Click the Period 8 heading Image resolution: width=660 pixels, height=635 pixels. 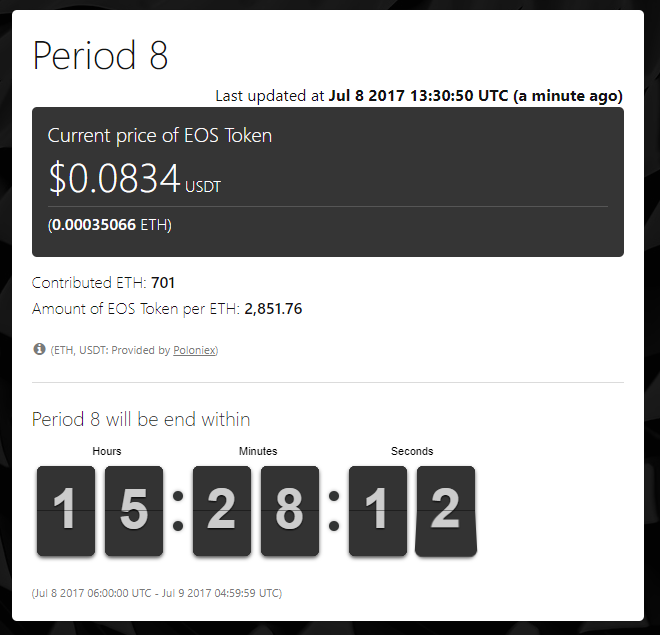100,55
